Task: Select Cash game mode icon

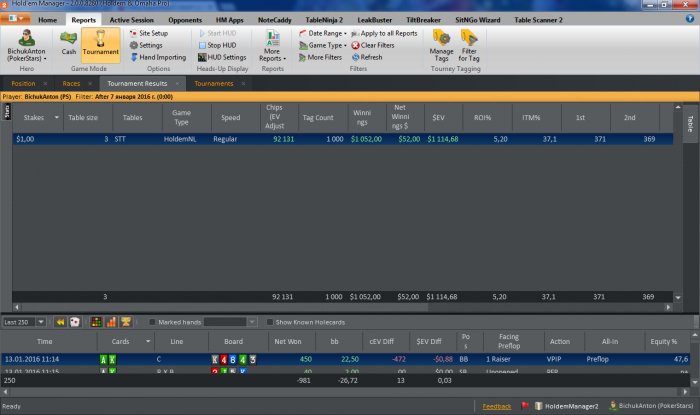Action: pyautogui.click(x=68, y=44)
